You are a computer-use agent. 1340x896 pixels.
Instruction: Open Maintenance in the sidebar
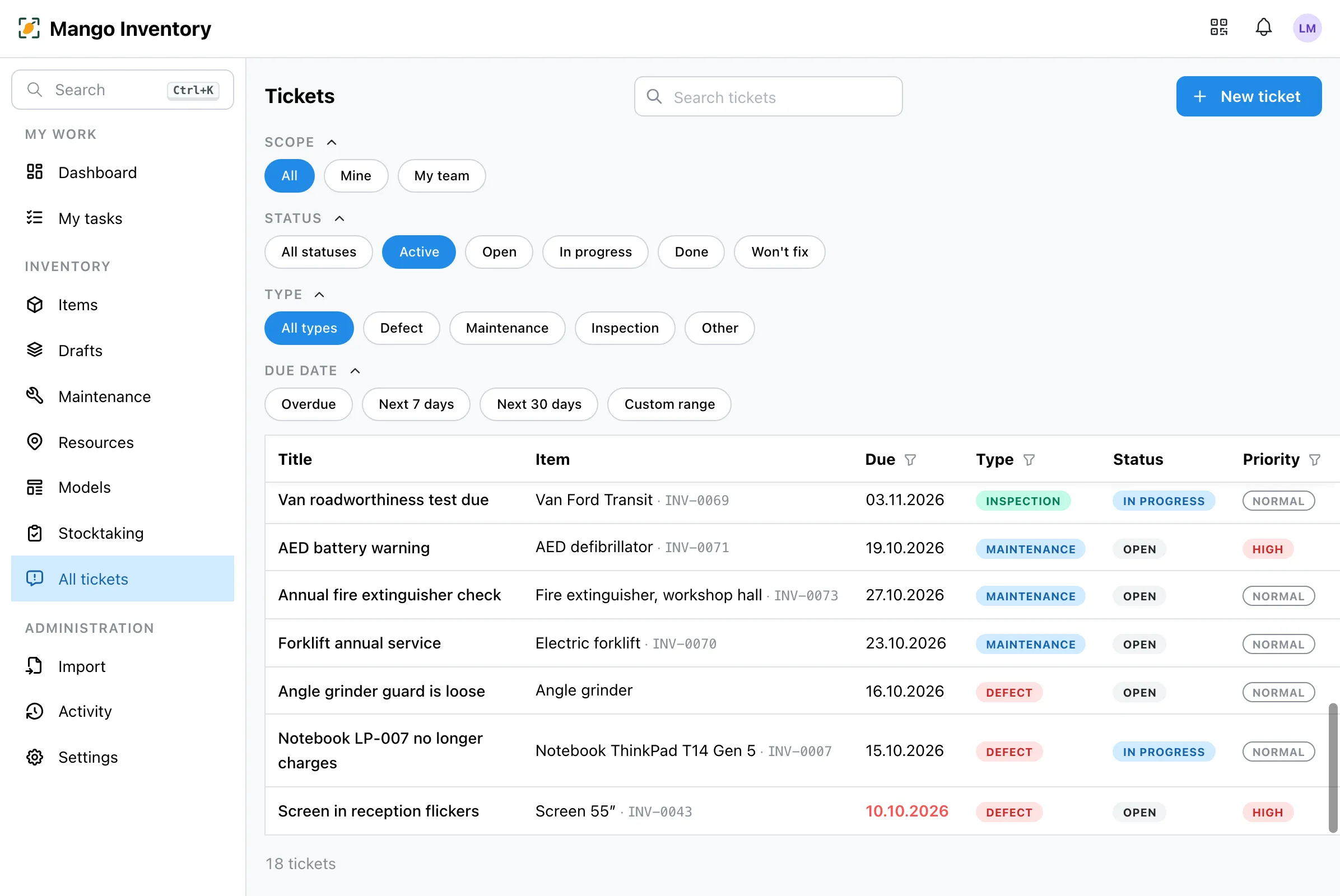coord(122,396)
